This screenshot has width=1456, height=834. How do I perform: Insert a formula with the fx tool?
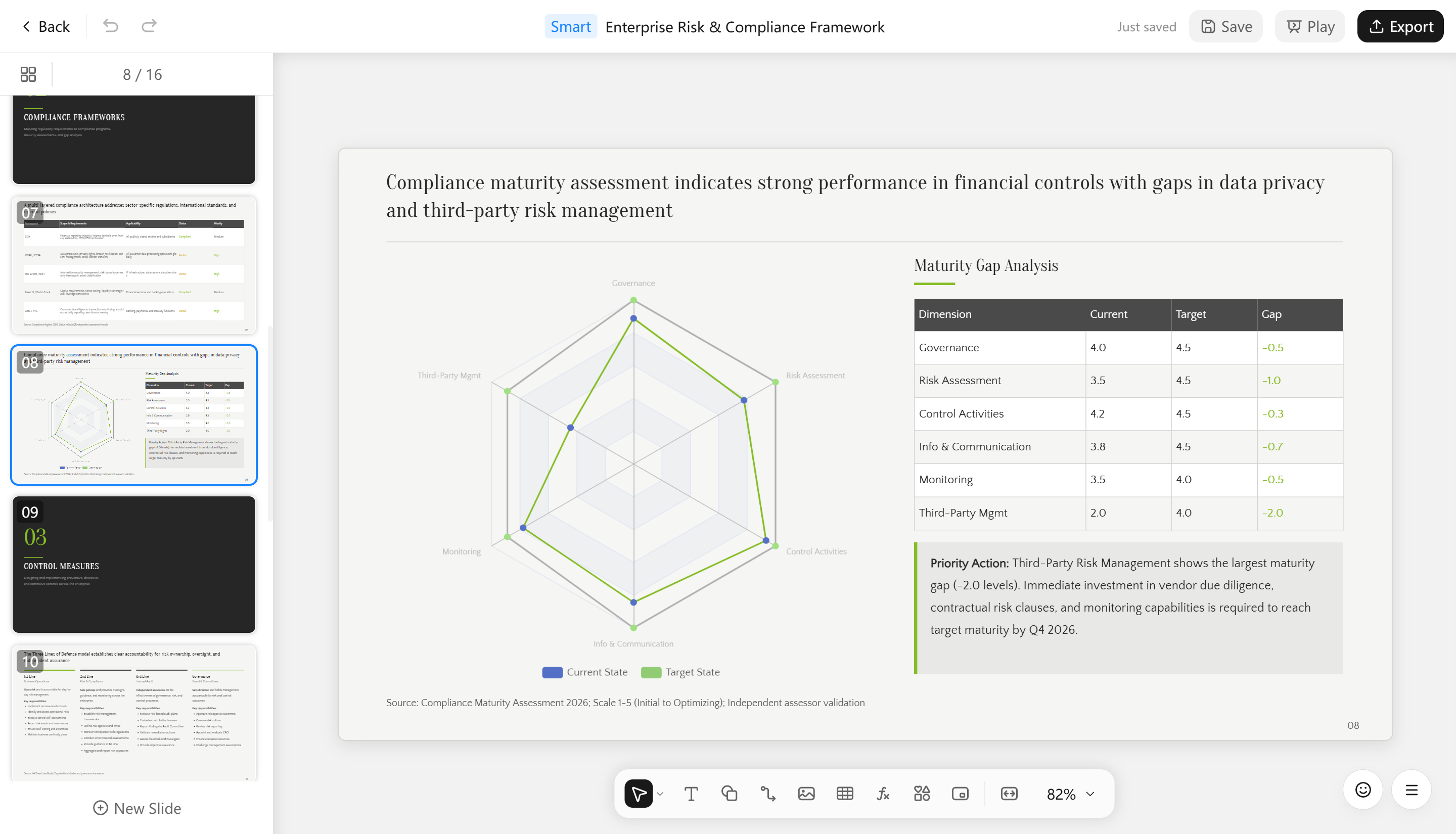pyautogui.click(x=883, y=794)
